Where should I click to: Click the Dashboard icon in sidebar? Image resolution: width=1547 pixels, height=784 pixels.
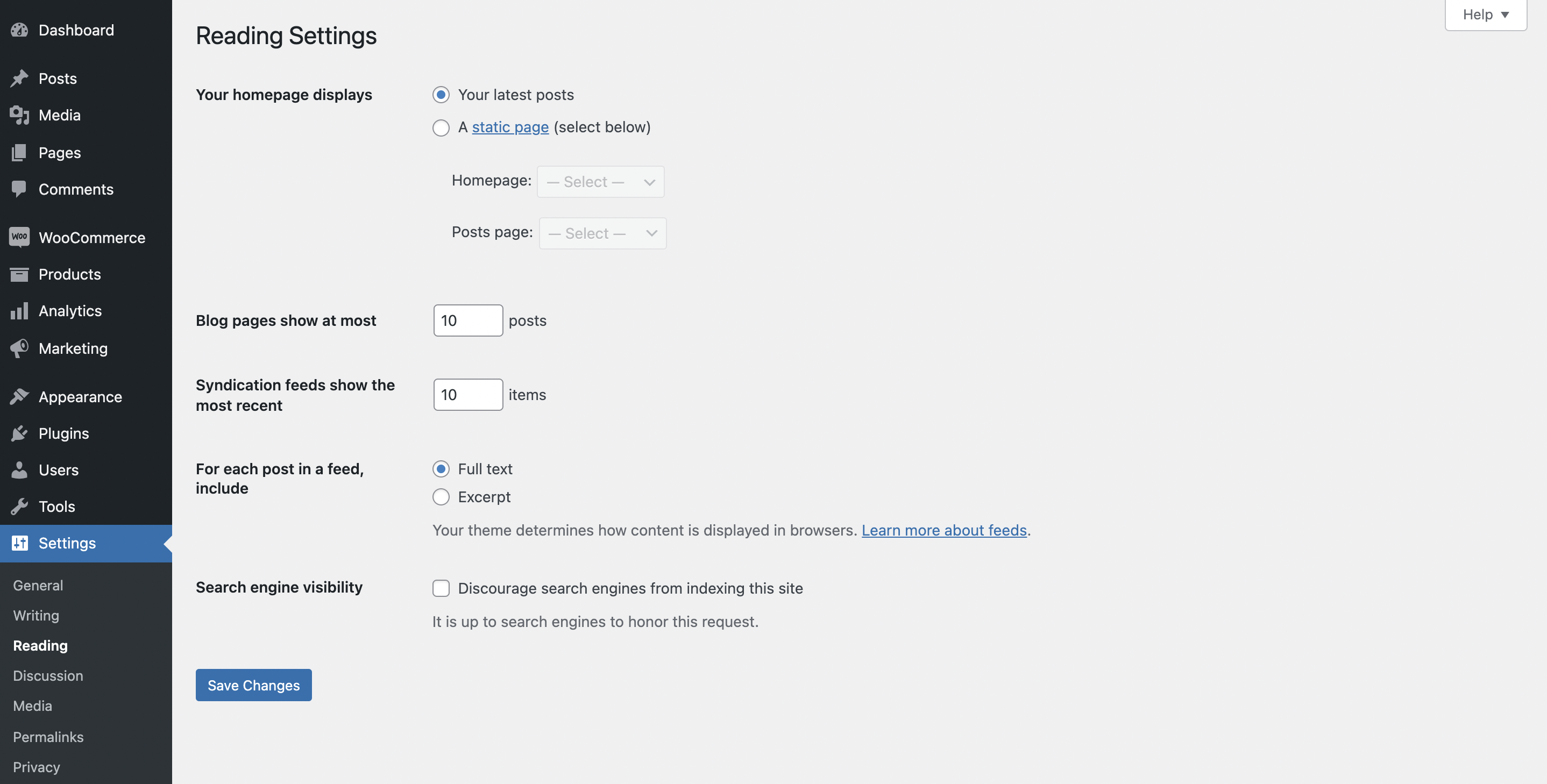(x=18, y=28)
